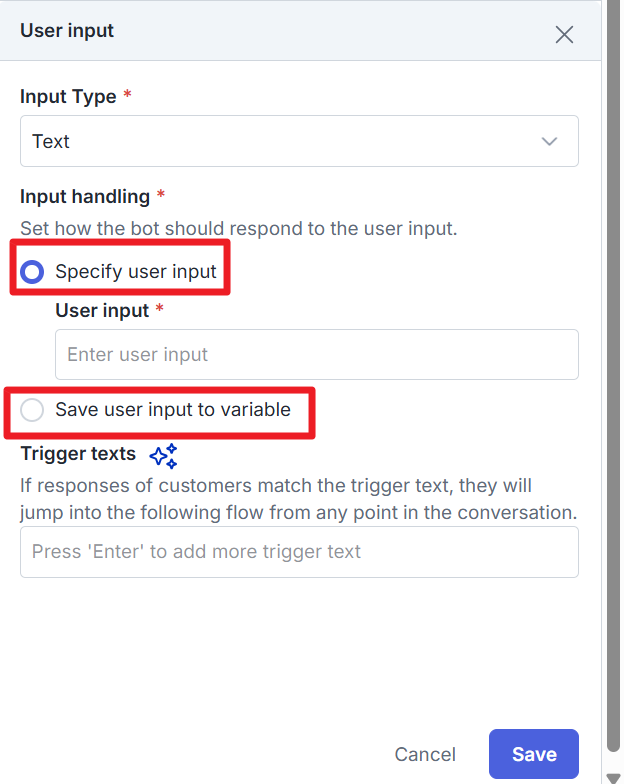Click the 'Input handling' section label
The height and width of the screenshot is (784, 624).
click(85, 196)
